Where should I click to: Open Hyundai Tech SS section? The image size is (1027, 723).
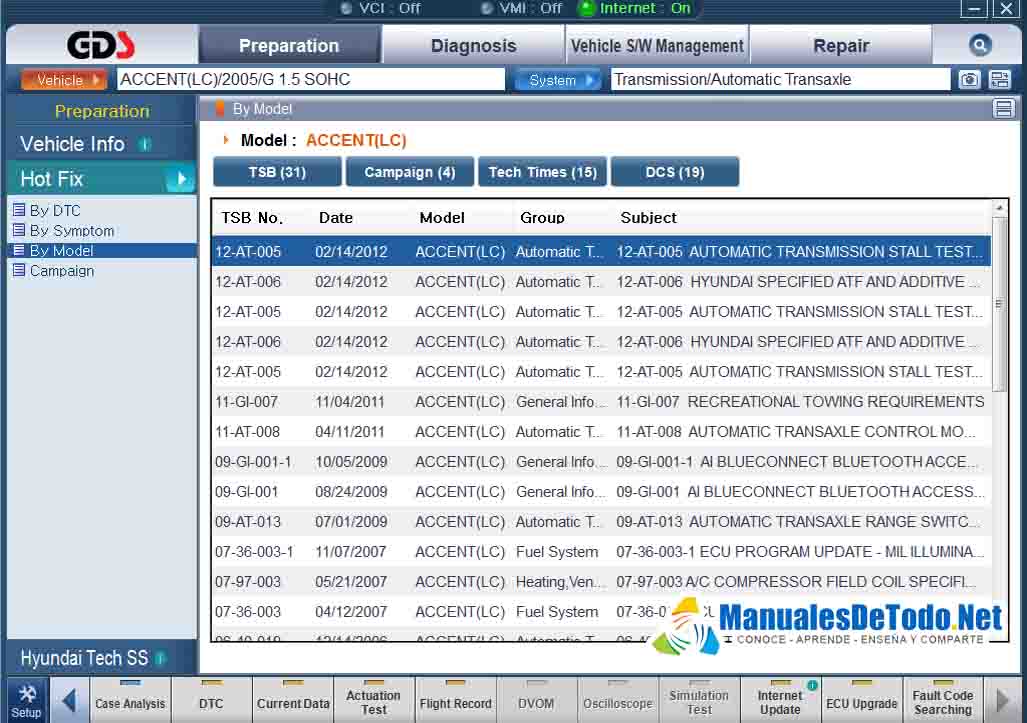point(102,658)
